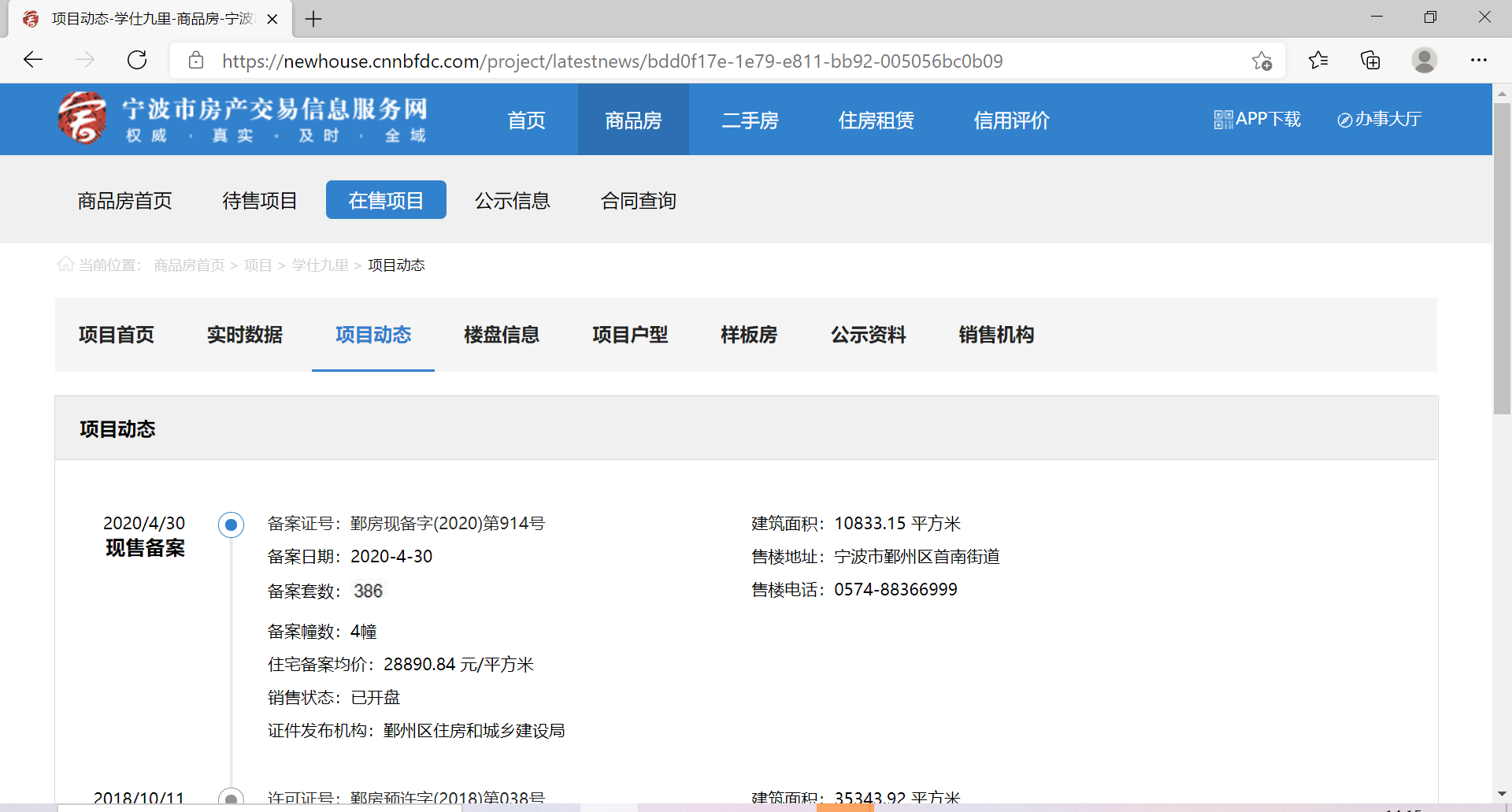Open the collections icon
The image size is (1512, 812).
pos(1370,60)
